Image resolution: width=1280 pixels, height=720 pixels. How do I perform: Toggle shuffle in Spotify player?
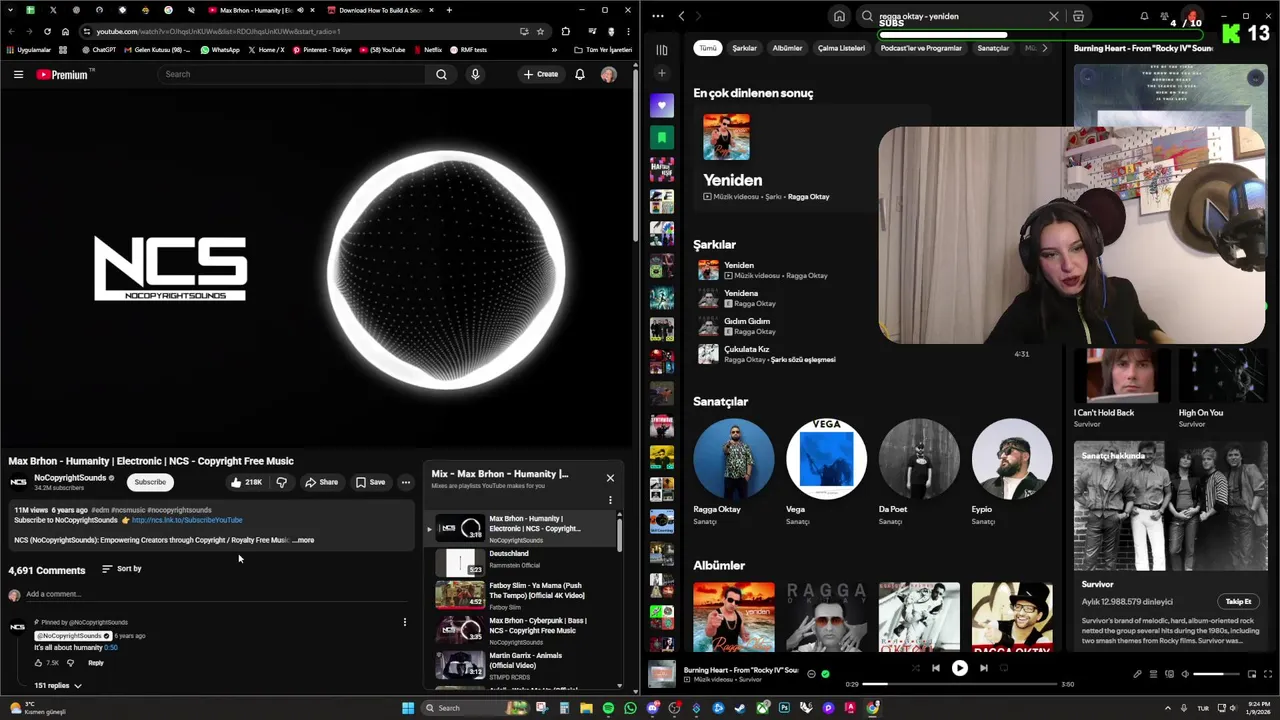point(915,668)
